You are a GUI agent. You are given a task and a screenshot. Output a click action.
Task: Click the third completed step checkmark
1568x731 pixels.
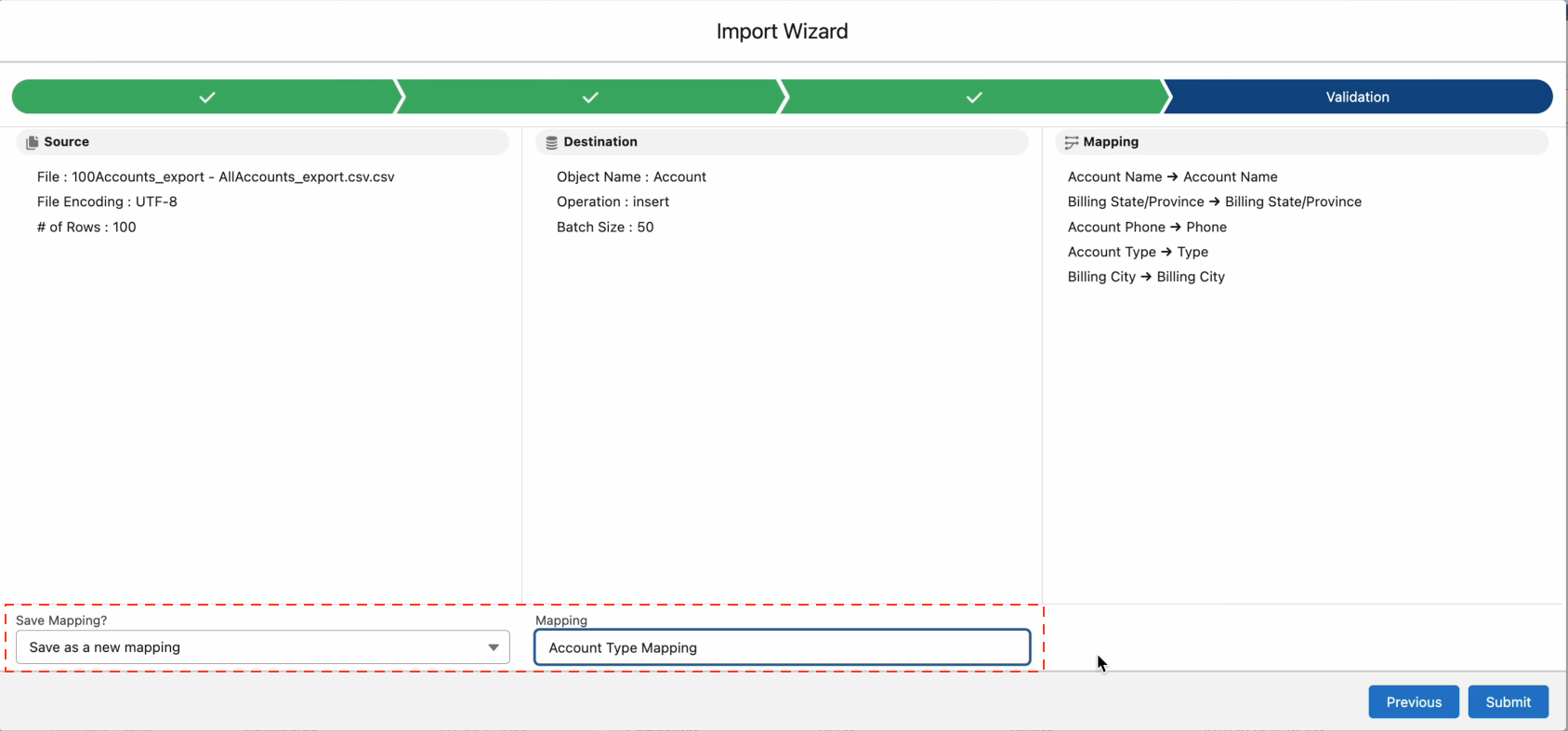974,98
